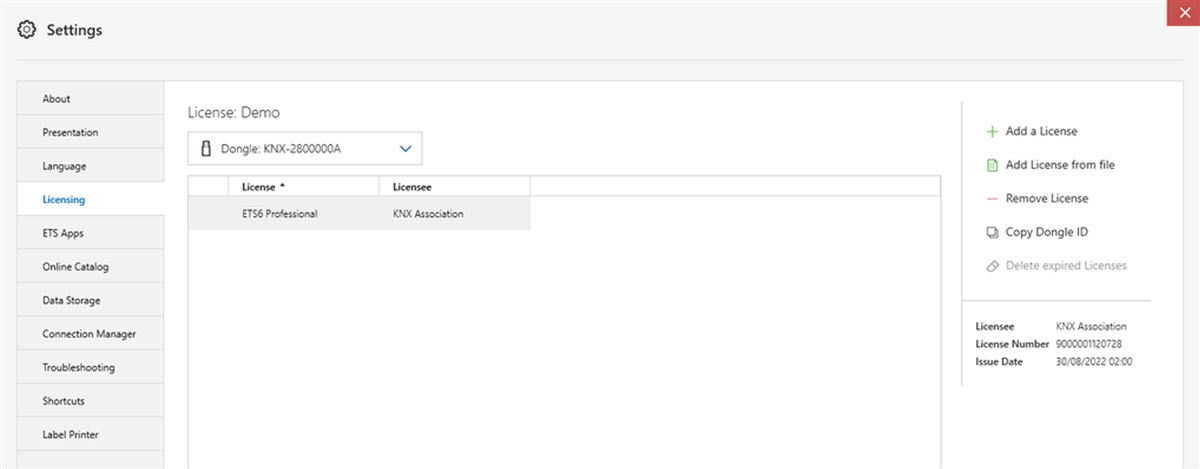Click the Delete expired Licenses label

[x=1066, y=266]
